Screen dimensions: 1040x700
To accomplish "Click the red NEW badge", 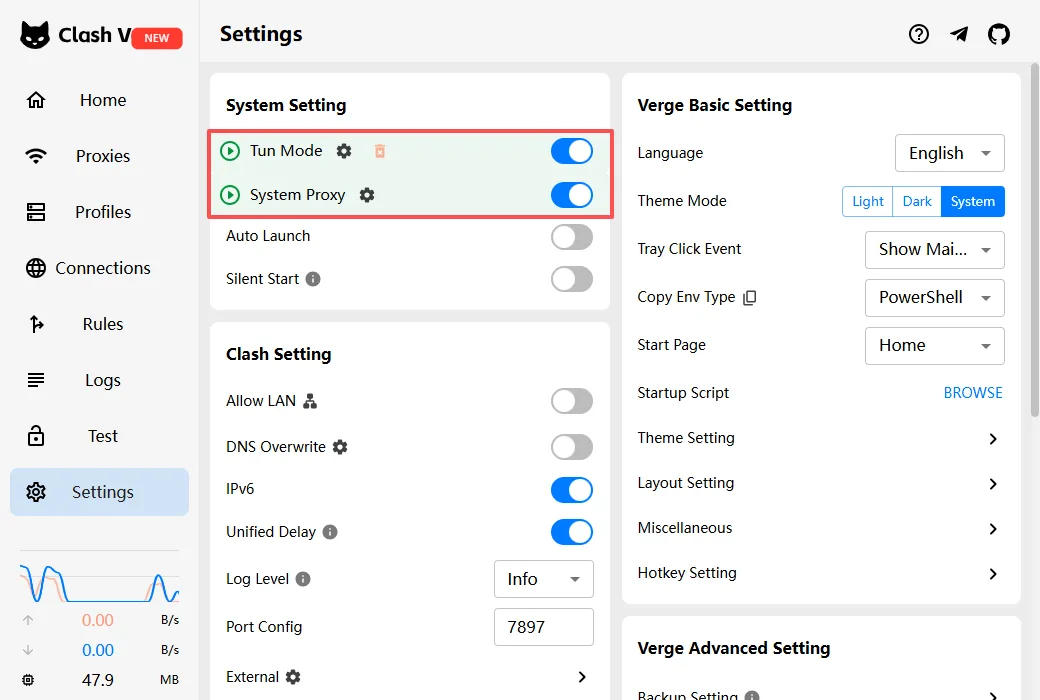I will tap(157, 38).
